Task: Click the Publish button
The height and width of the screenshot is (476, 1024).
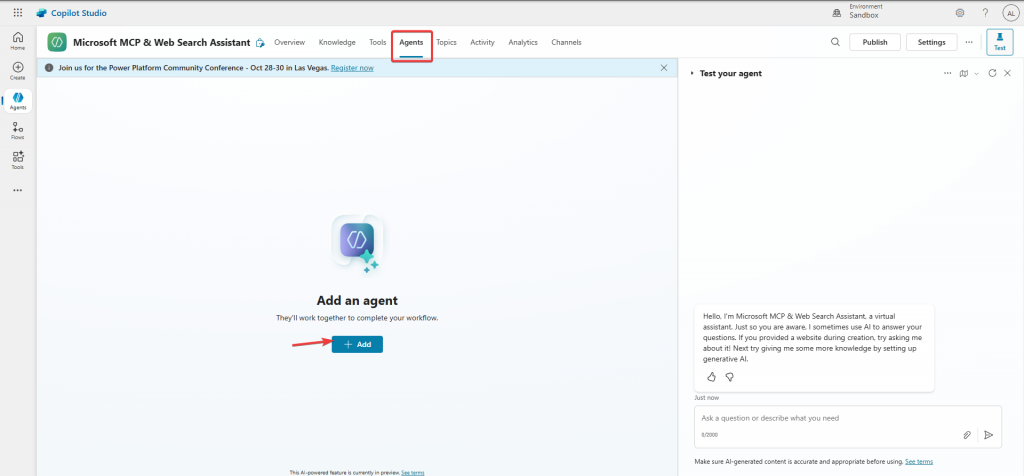Action: (x=874, y=42)
